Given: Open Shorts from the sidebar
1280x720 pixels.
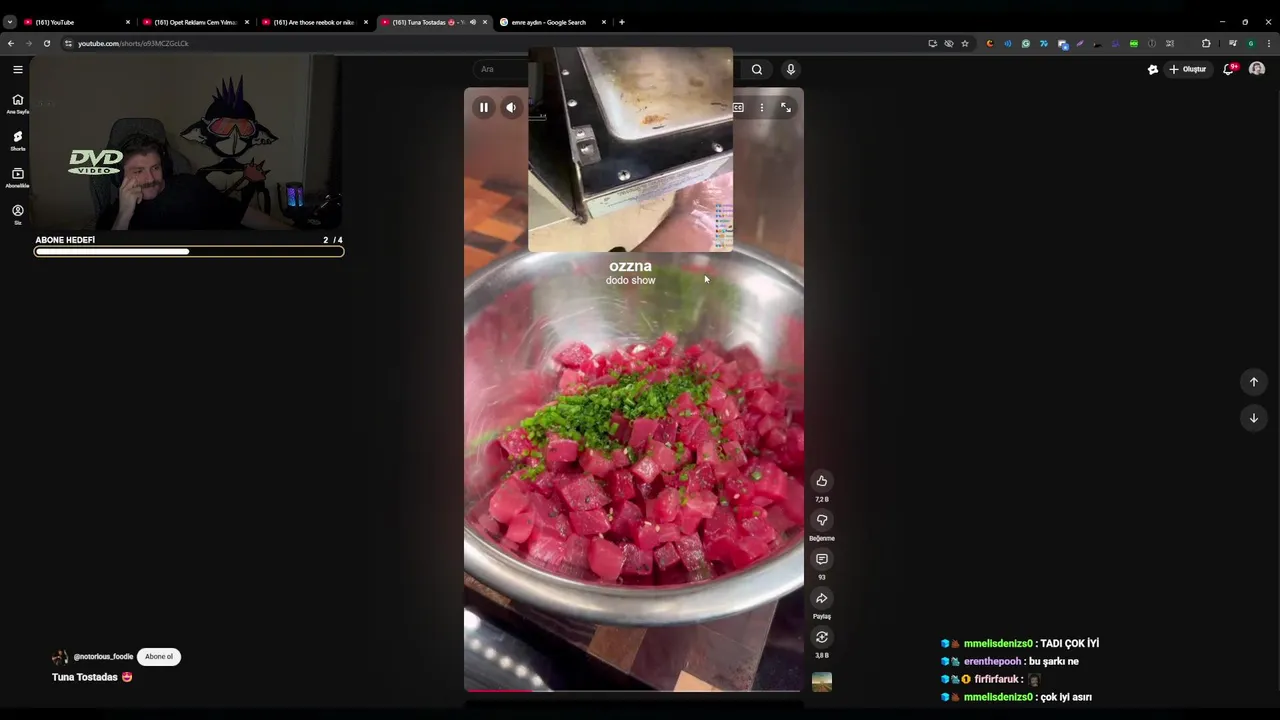Looking at the screenshot, I should (17, 141).
